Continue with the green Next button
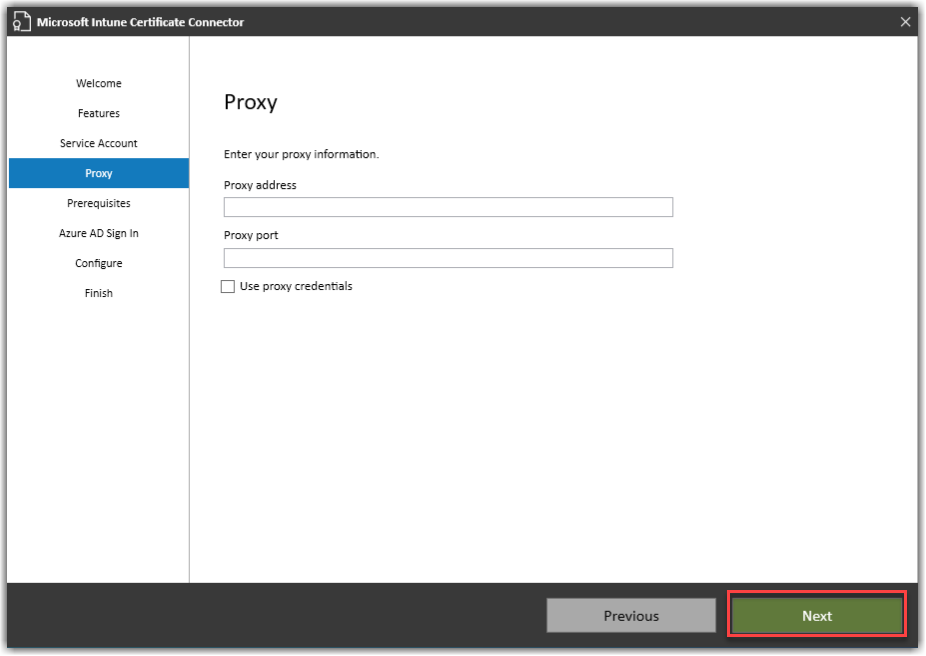 (817, 616)
